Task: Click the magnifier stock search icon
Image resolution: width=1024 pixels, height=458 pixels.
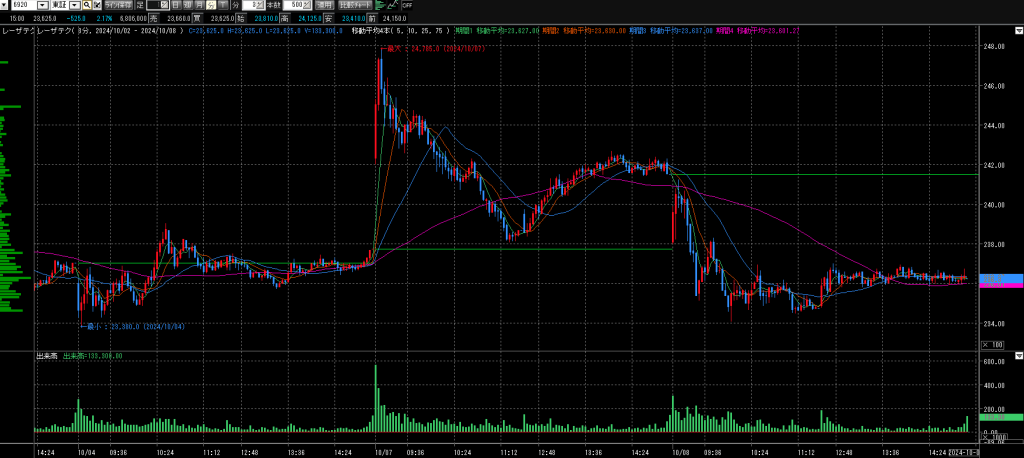Action: [86, 5]
